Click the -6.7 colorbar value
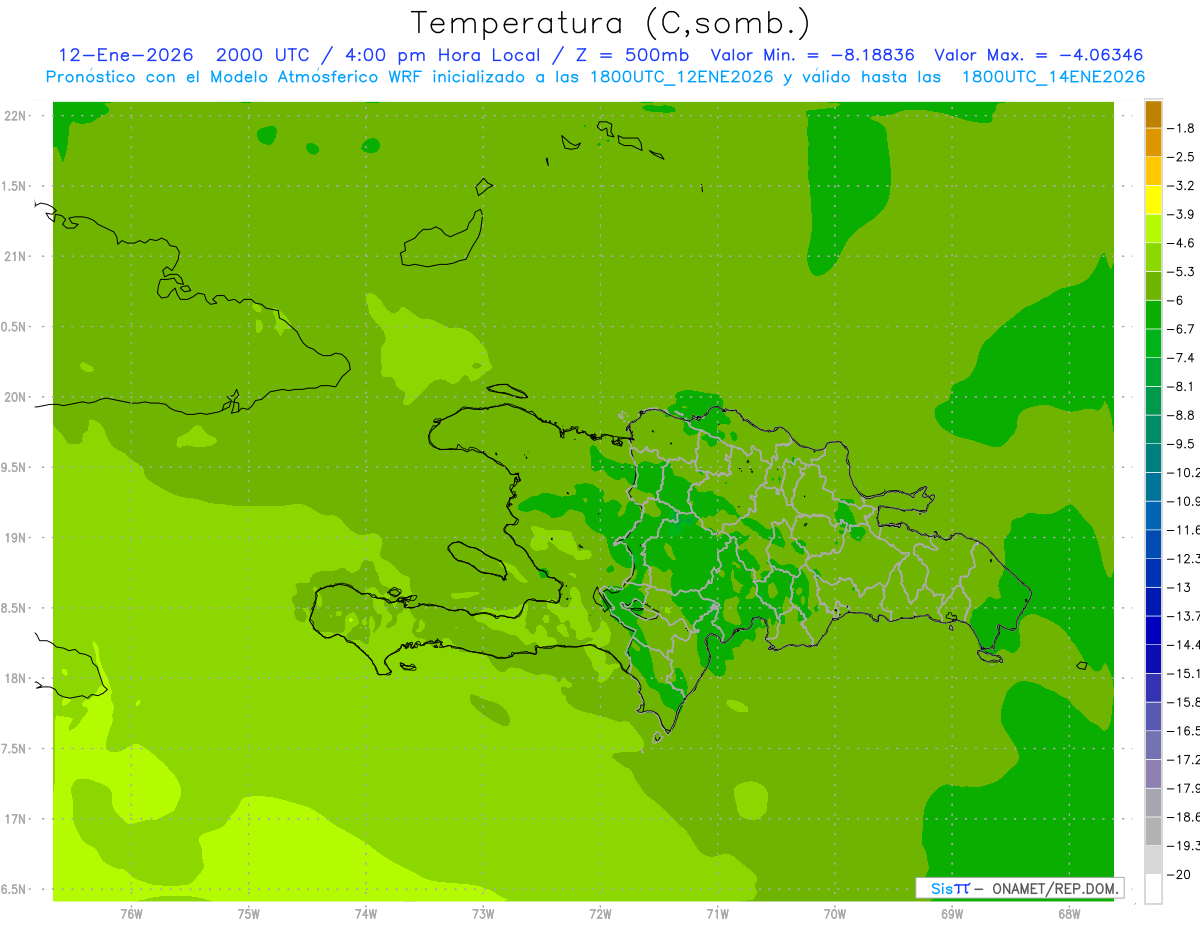Screen dimensions: 1200x927 (x=1181, y=329)
